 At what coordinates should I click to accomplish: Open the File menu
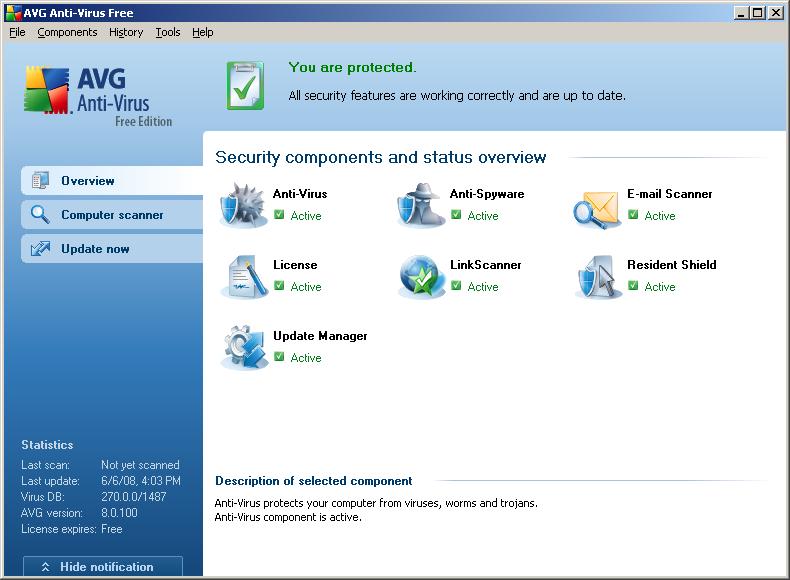[x=17, y=32]
